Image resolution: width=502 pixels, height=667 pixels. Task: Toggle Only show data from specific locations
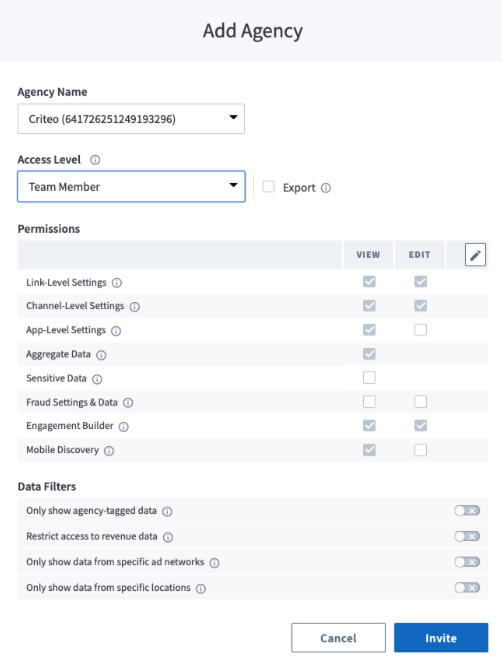467,587
